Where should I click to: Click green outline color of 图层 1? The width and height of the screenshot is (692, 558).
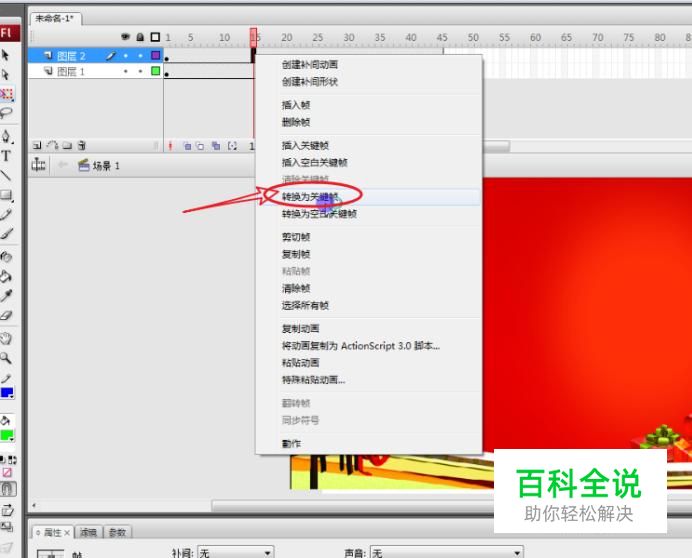[155, 71]
